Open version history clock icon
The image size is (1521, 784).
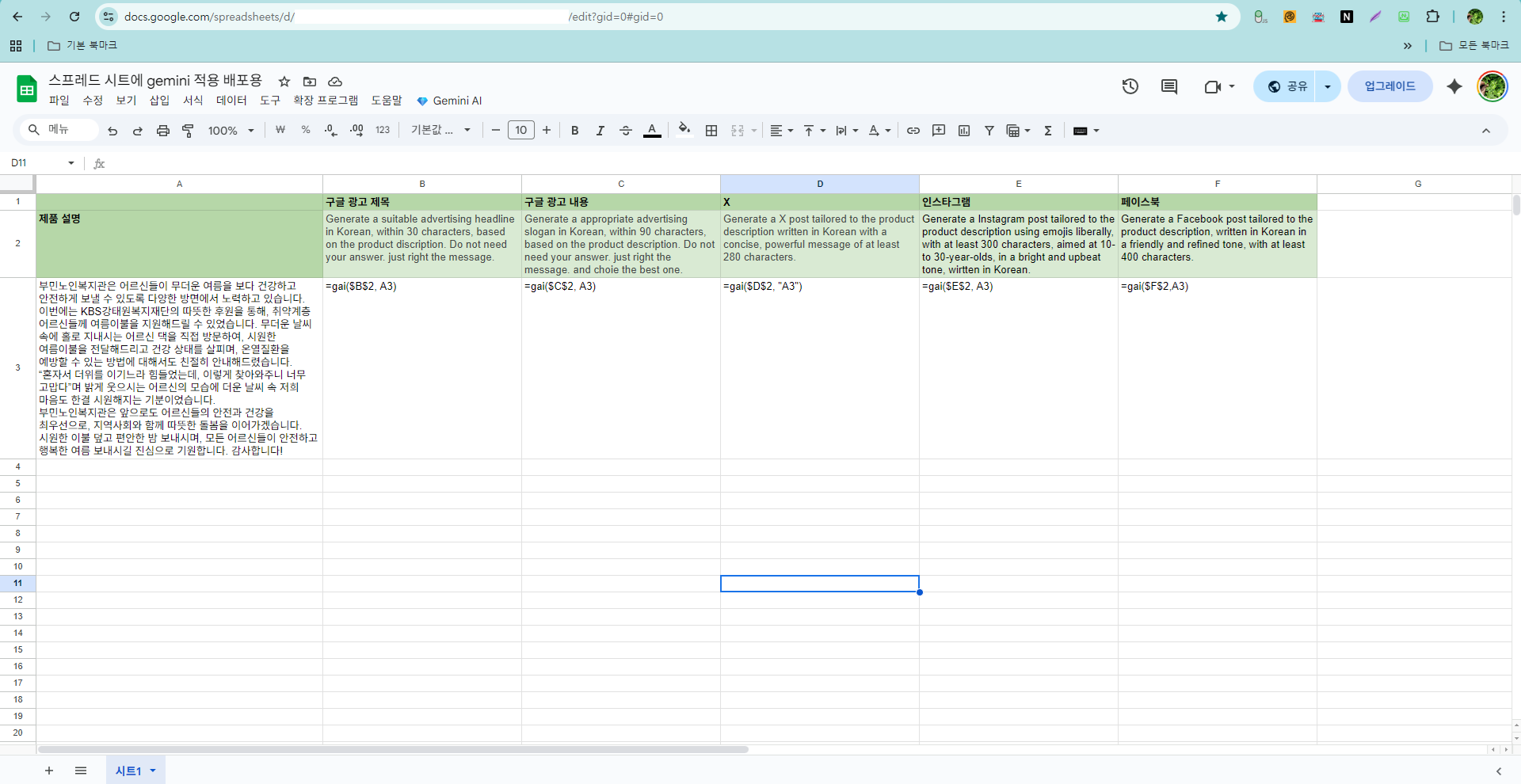click(x=1130, y=86)
